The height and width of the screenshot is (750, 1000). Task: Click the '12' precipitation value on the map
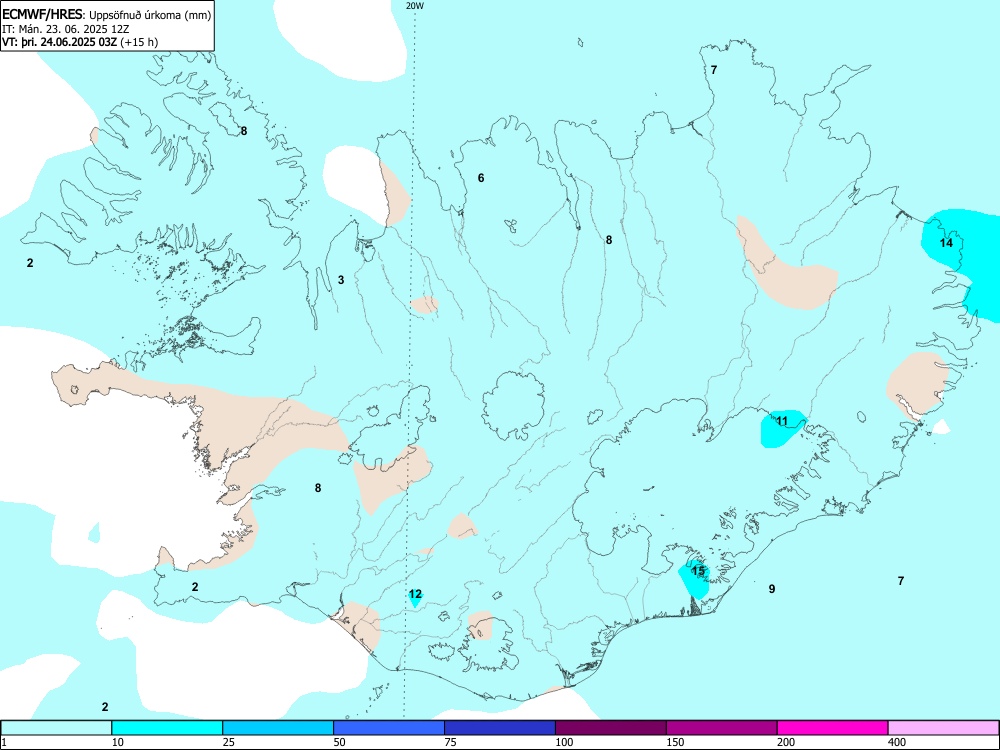click(415, 594)
